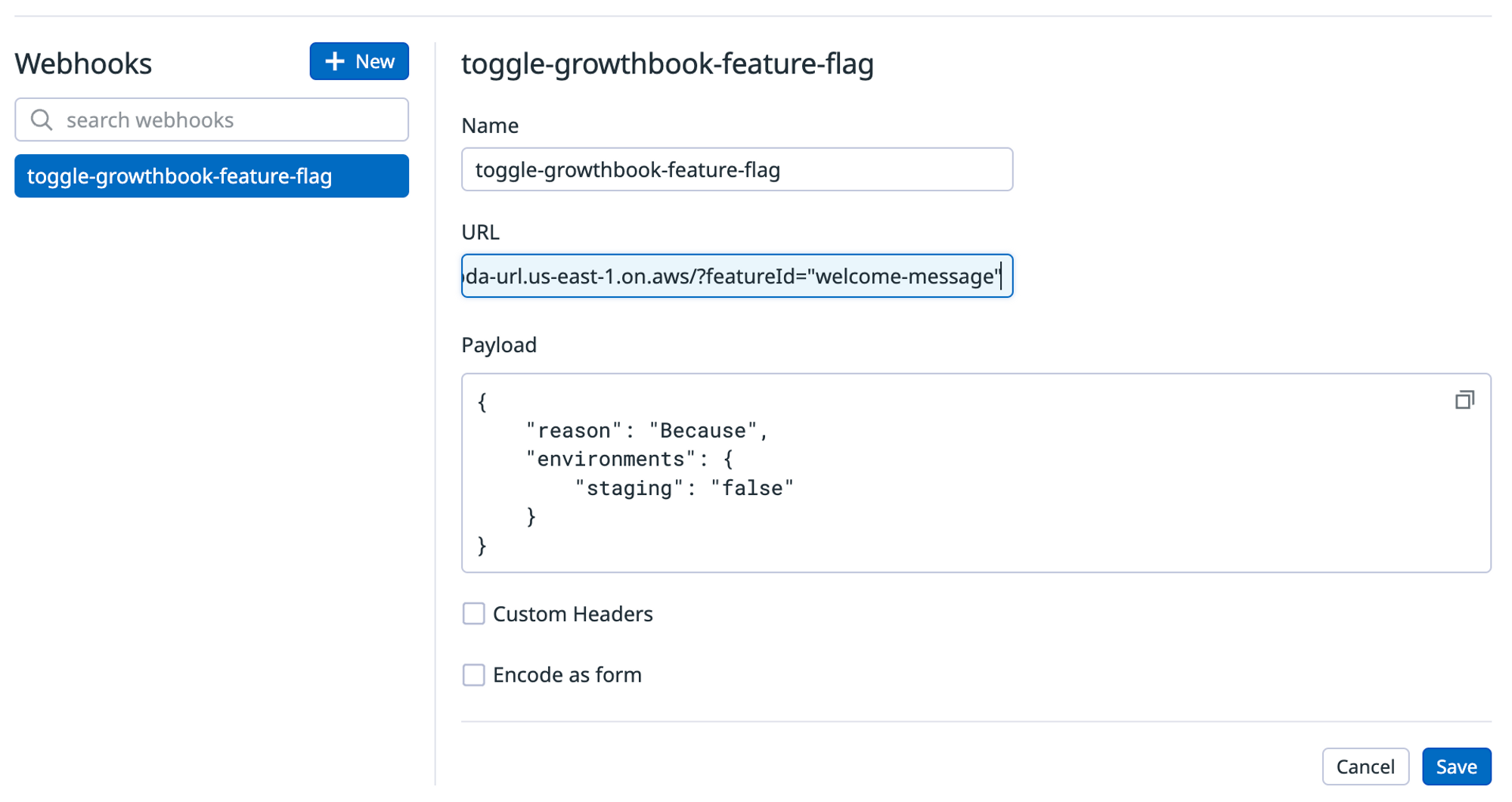
Task: Click the "reason": "Because" payload line
Action: coord(647,431)
